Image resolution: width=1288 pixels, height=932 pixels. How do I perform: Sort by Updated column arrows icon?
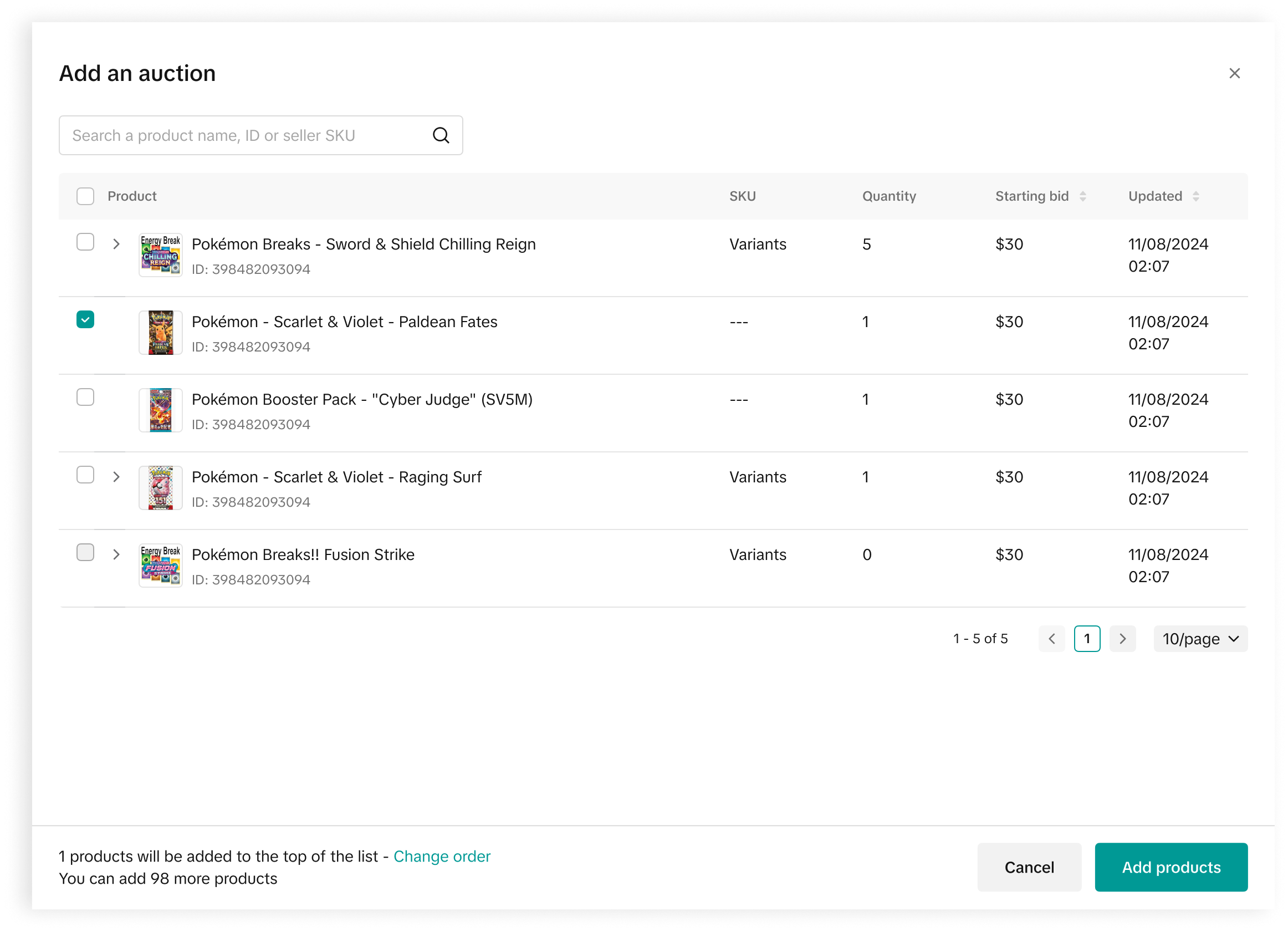click(1195, 196)
